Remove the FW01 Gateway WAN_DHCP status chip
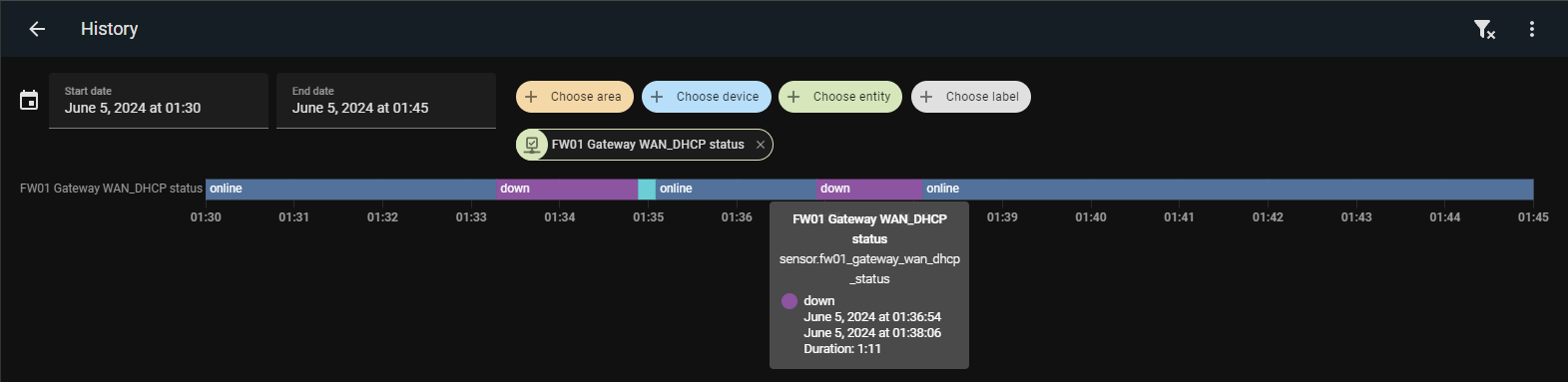Viewport: 1568px width, 382px height. coord(761,145)
